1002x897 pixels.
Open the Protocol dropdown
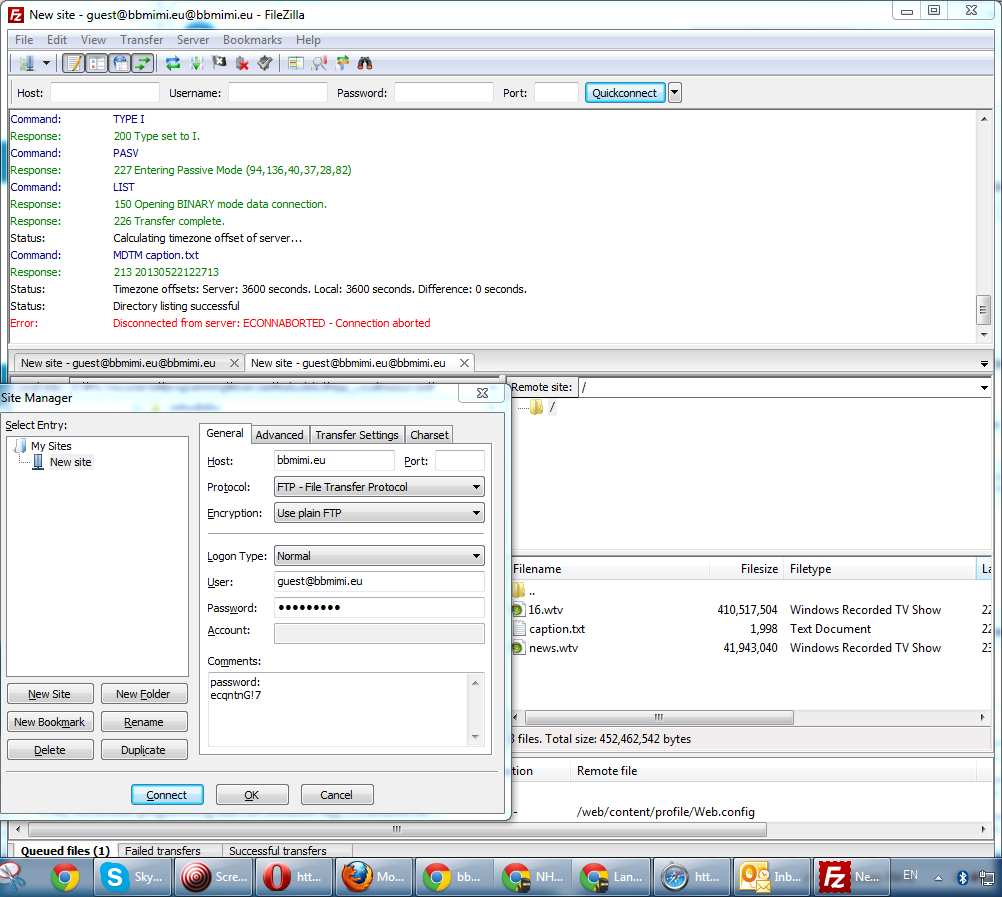[379, 487]
